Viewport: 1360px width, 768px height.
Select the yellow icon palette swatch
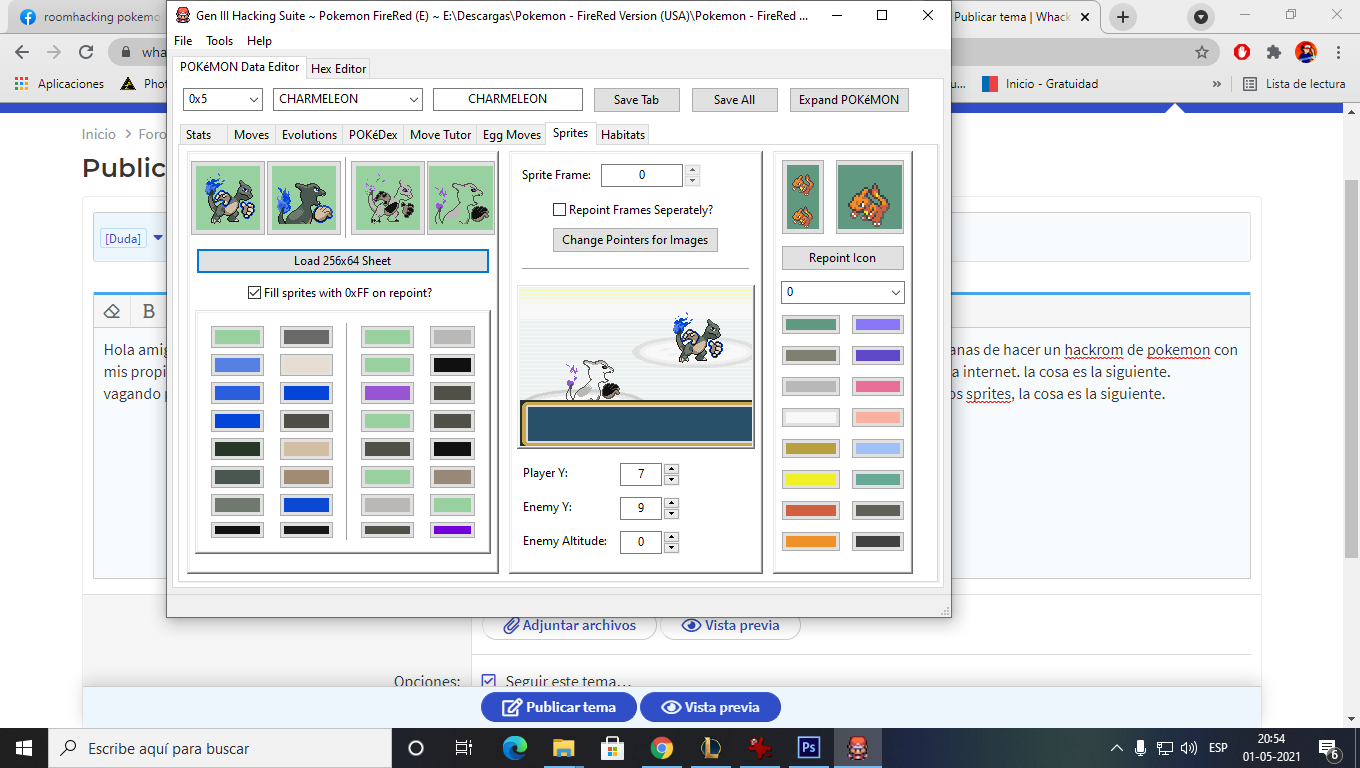[810, 480]
